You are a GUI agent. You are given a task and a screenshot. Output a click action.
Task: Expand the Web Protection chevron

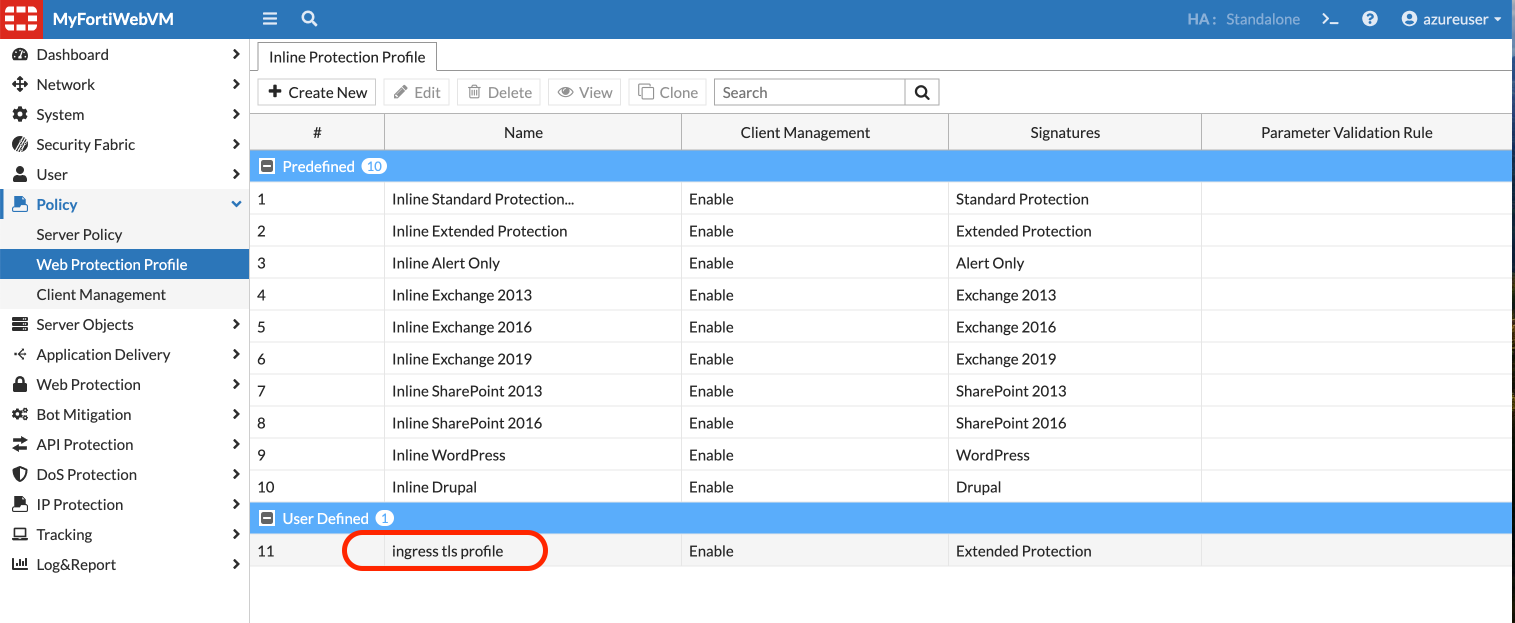[236, 385]
